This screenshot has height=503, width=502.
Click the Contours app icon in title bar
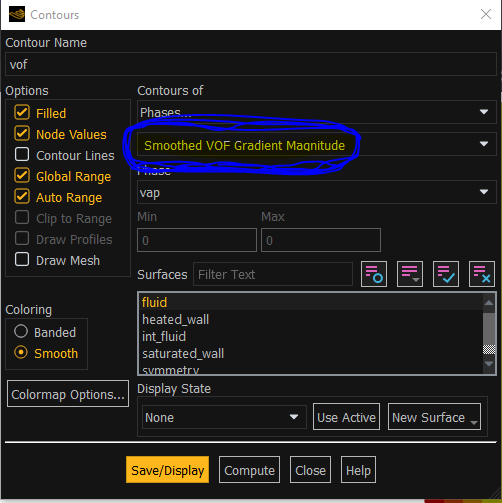[17, 15]
